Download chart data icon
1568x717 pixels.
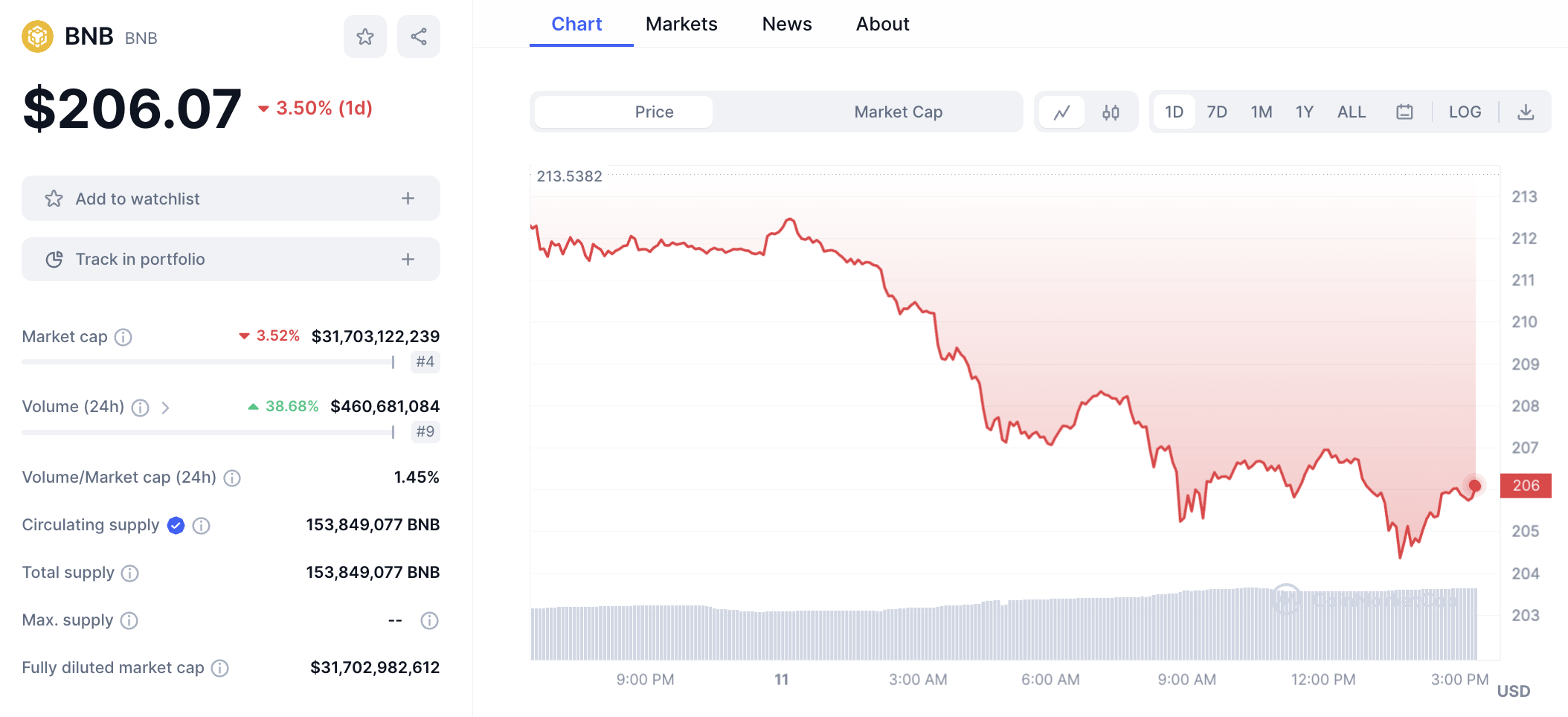1525,112
